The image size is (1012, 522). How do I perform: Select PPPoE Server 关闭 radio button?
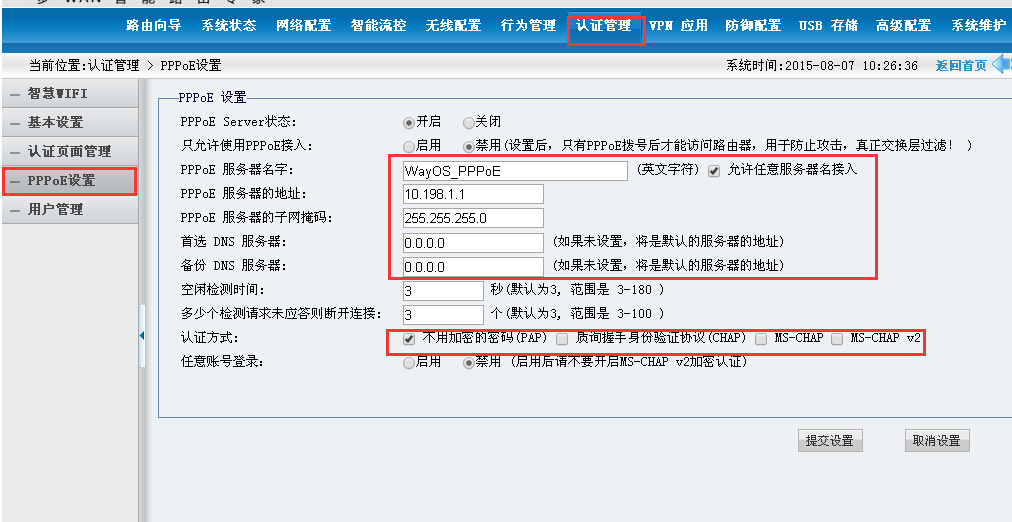pyautogui.click(x=469, y=122)
